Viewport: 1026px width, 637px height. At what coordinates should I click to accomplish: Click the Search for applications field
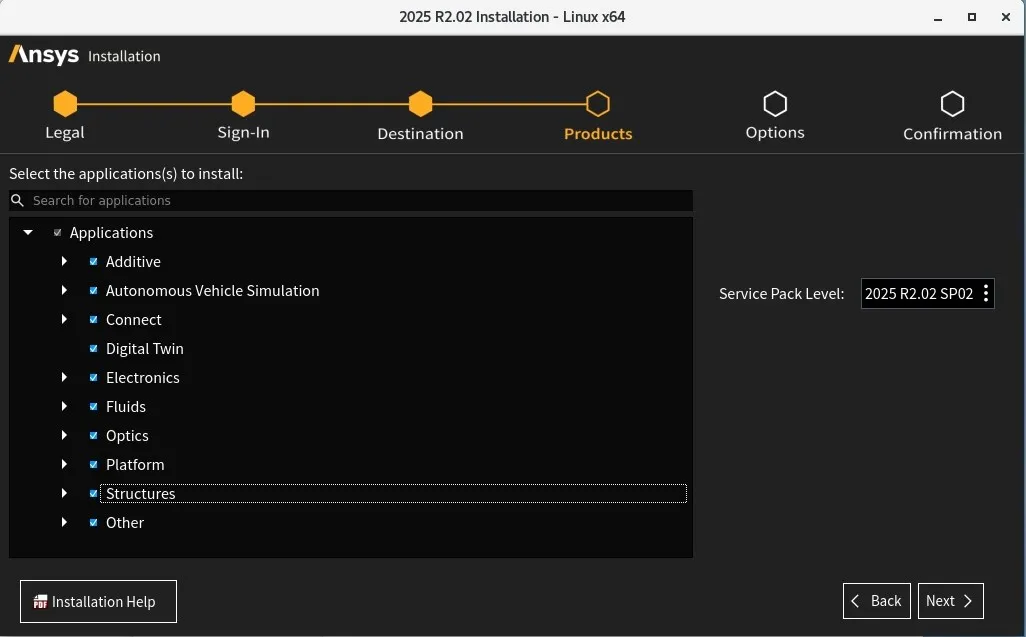pyautogui.click(x=351, y=200)
